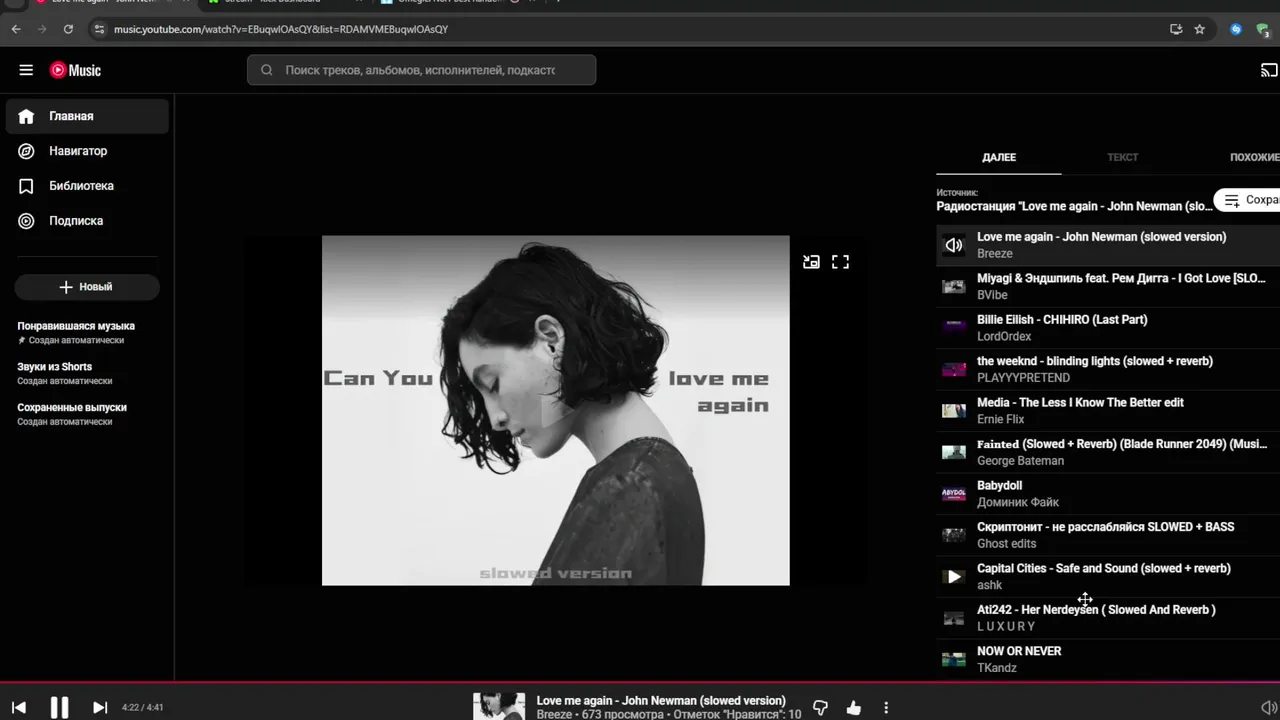Skip to next track
This screenshot has width=1280, height=720.
tap(100, 708)
